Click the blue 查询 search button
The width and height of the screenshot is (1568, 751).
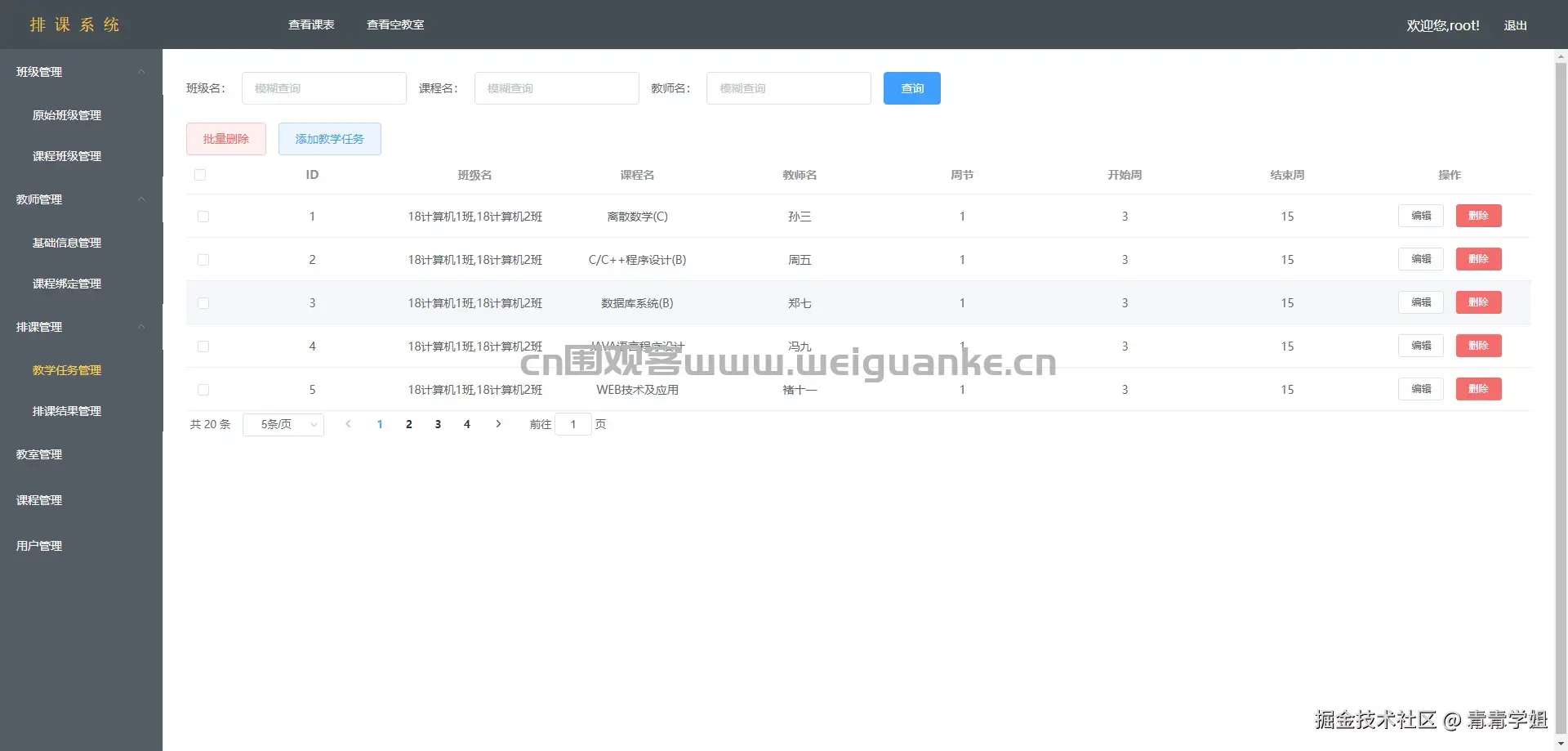tap(912, 88)
